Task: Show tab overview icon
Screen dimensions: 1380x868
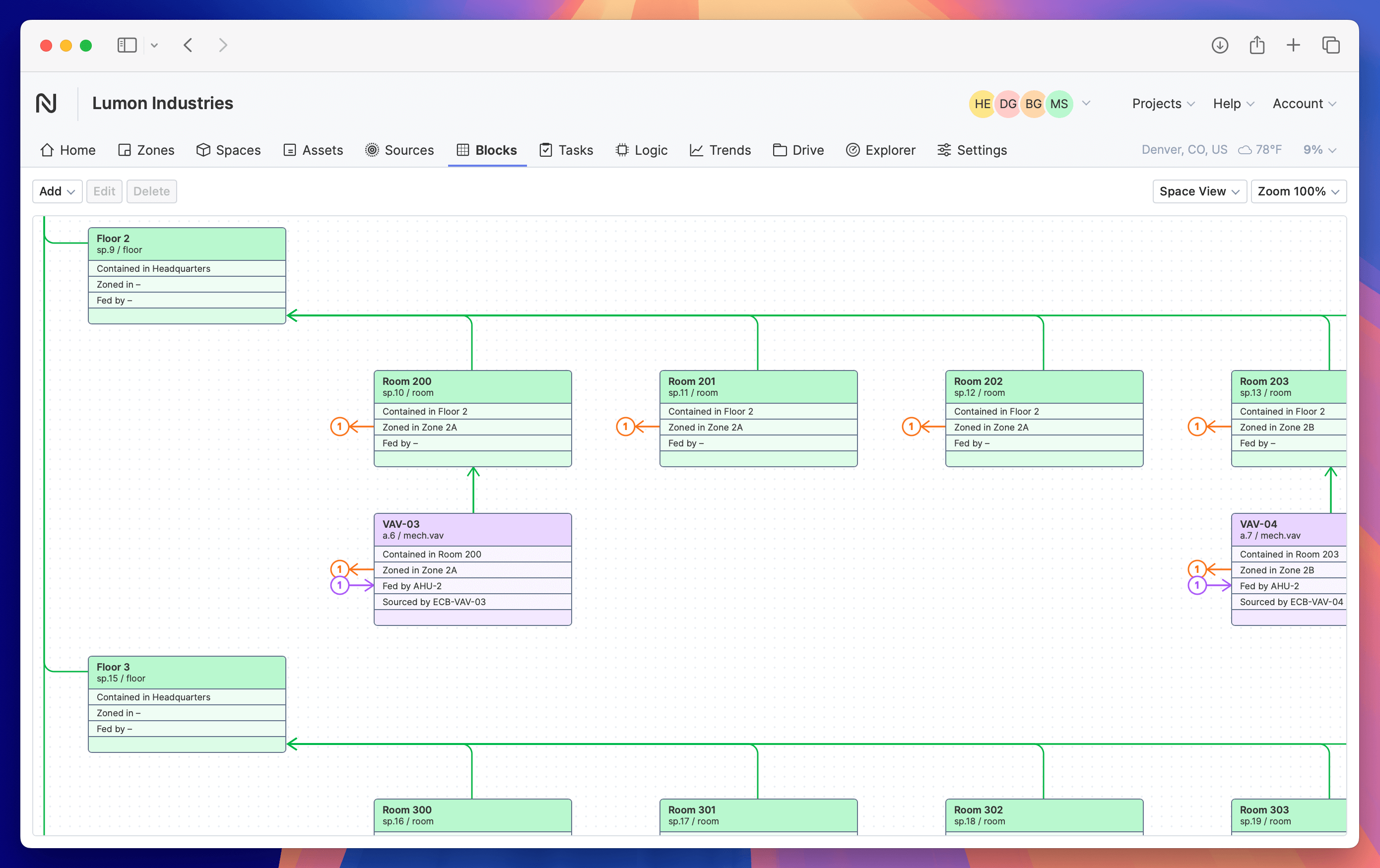Action: 1331,45
